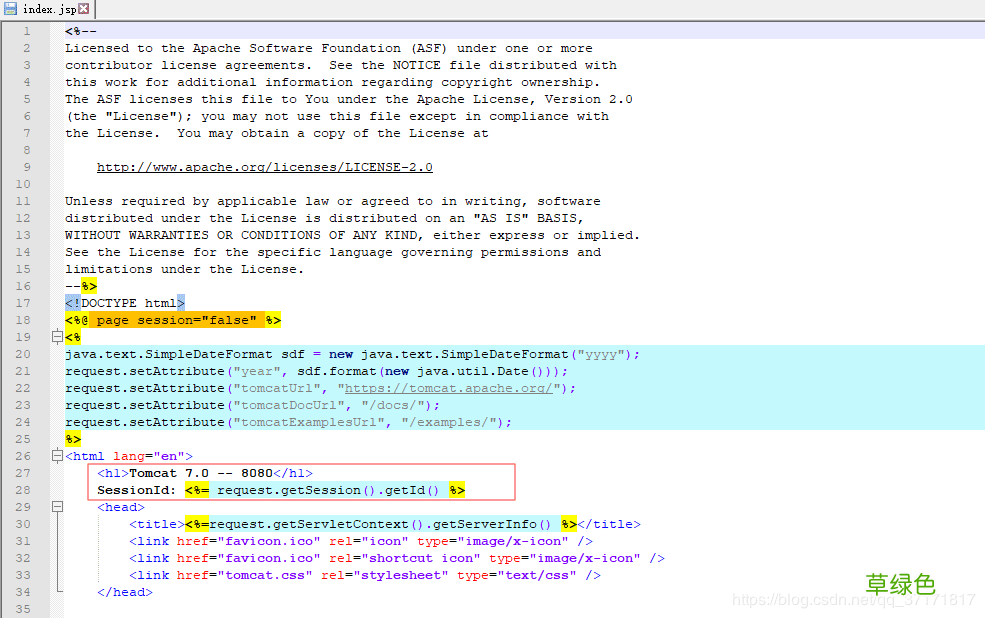Click line number 1 in the margin

point(27,31)
